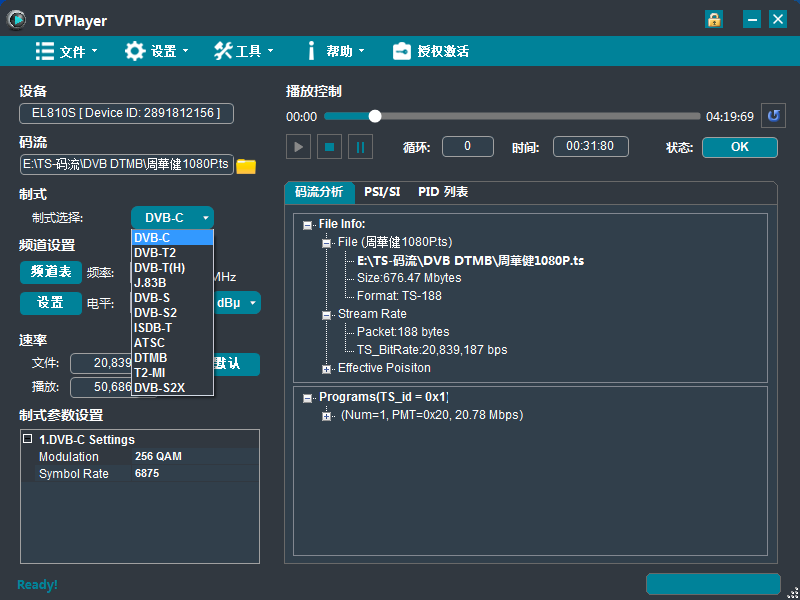Collapse the File (周華健1080P.ts) node
Viewport: 800px width, 600px height.
(x=327, y=243)
